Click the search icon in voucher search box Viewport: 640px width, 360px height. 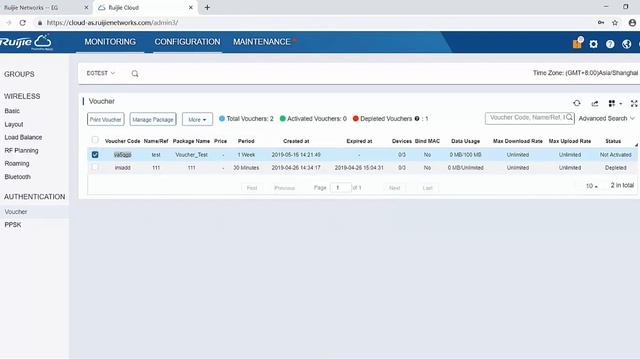(x=569, y=118)
